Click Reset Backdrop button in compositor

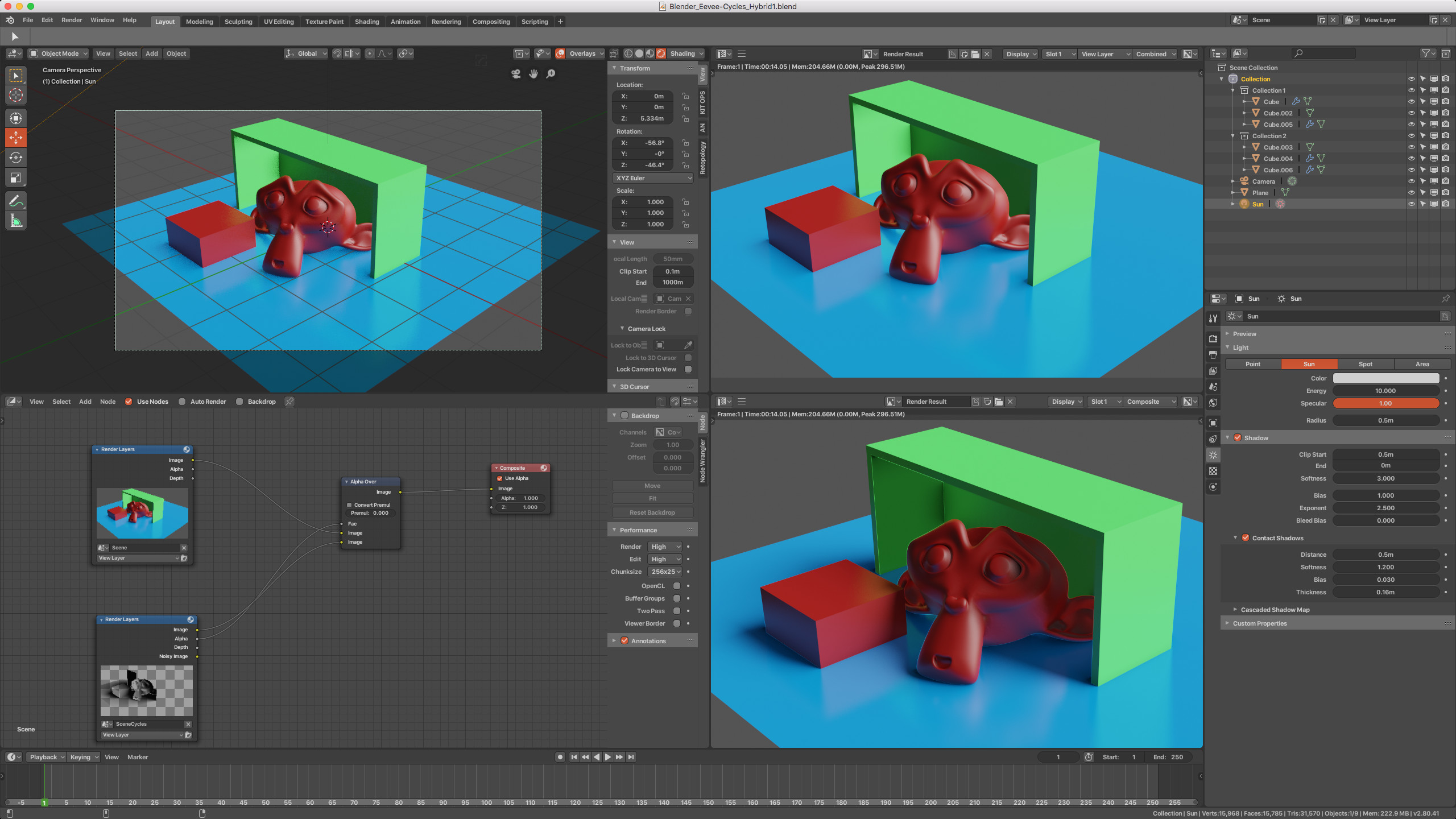tap(652, 512)
